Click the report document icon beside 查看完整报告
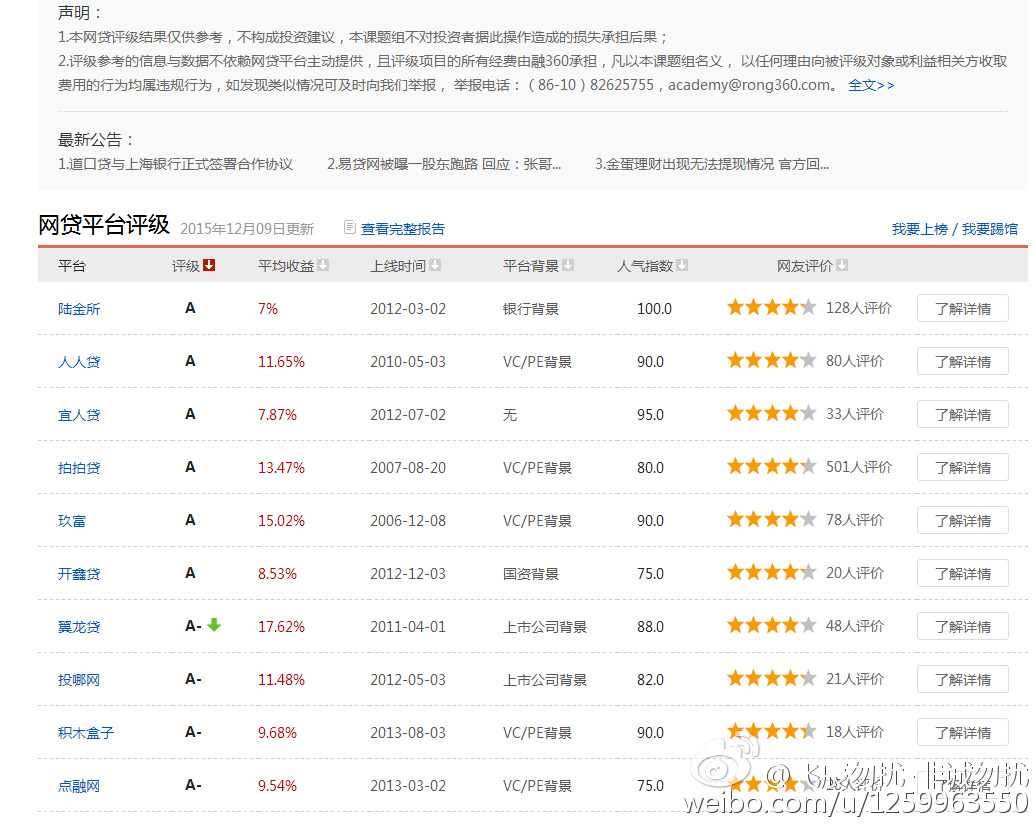 (350, 228)
